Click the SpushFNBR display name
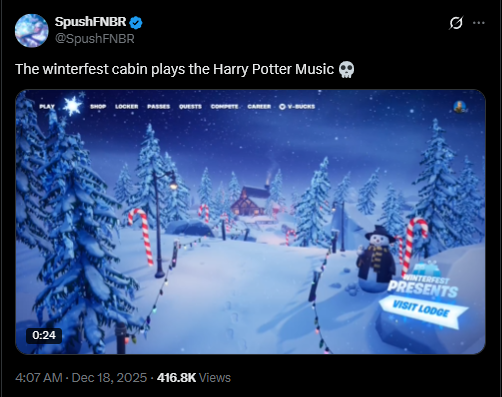The width and height of the screenshot is (502, 397). 90,22
